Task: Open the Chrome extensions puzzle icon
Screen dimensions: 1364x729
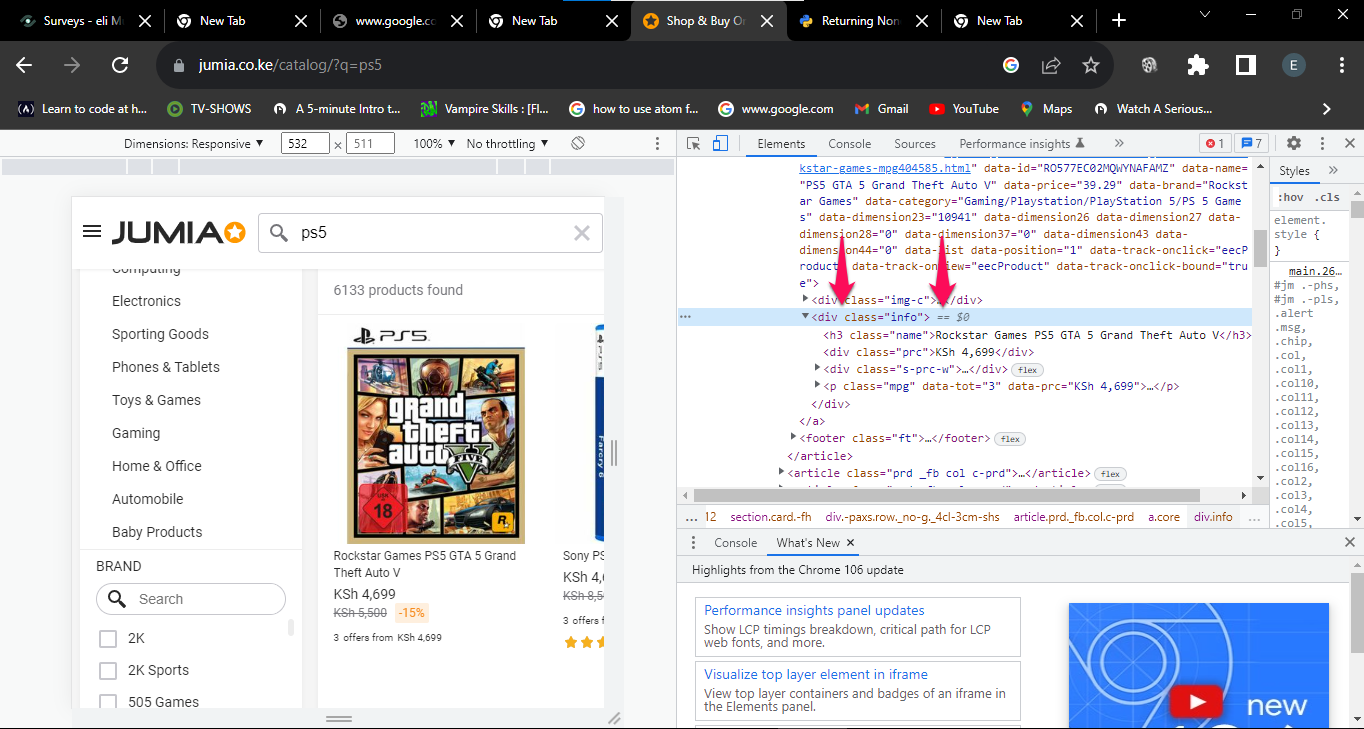Action: (1197, 65)
